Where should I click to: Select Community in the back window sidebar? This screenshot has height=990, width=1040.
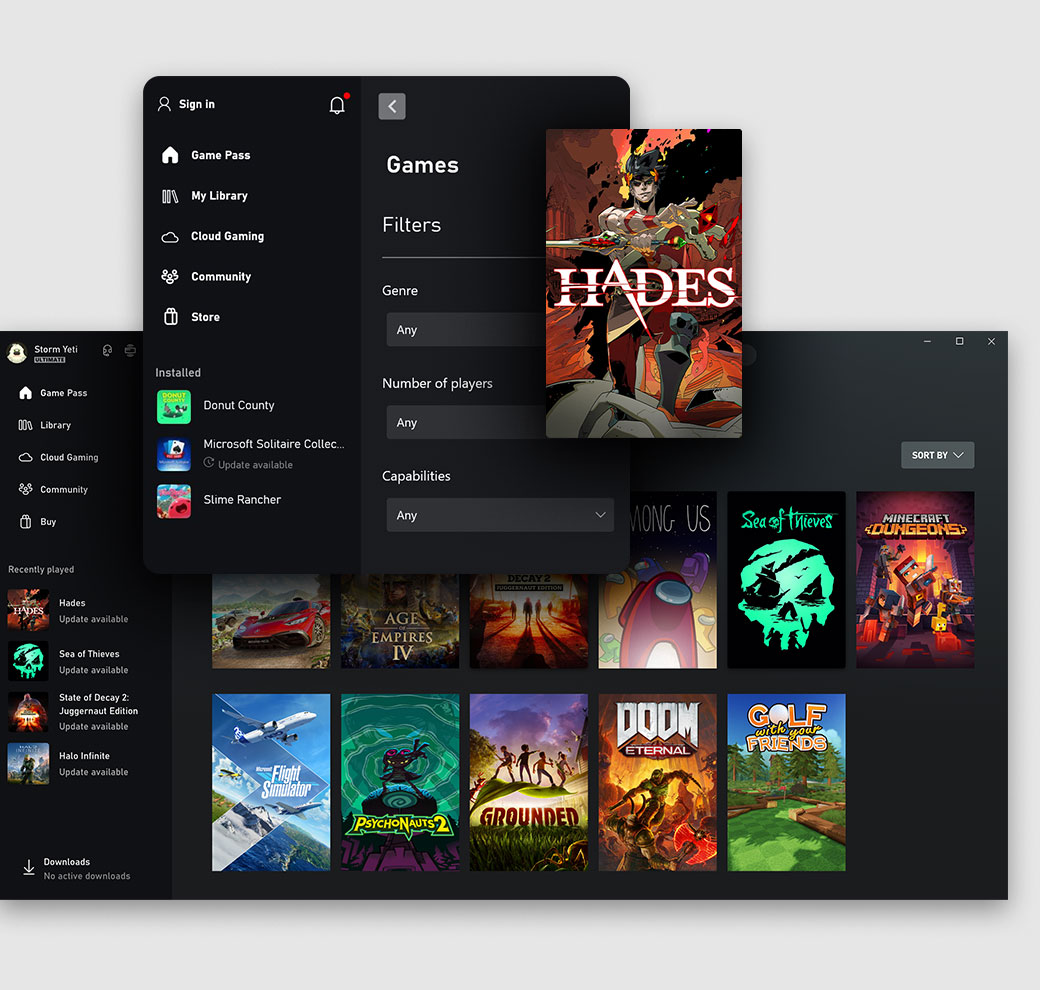53,489
